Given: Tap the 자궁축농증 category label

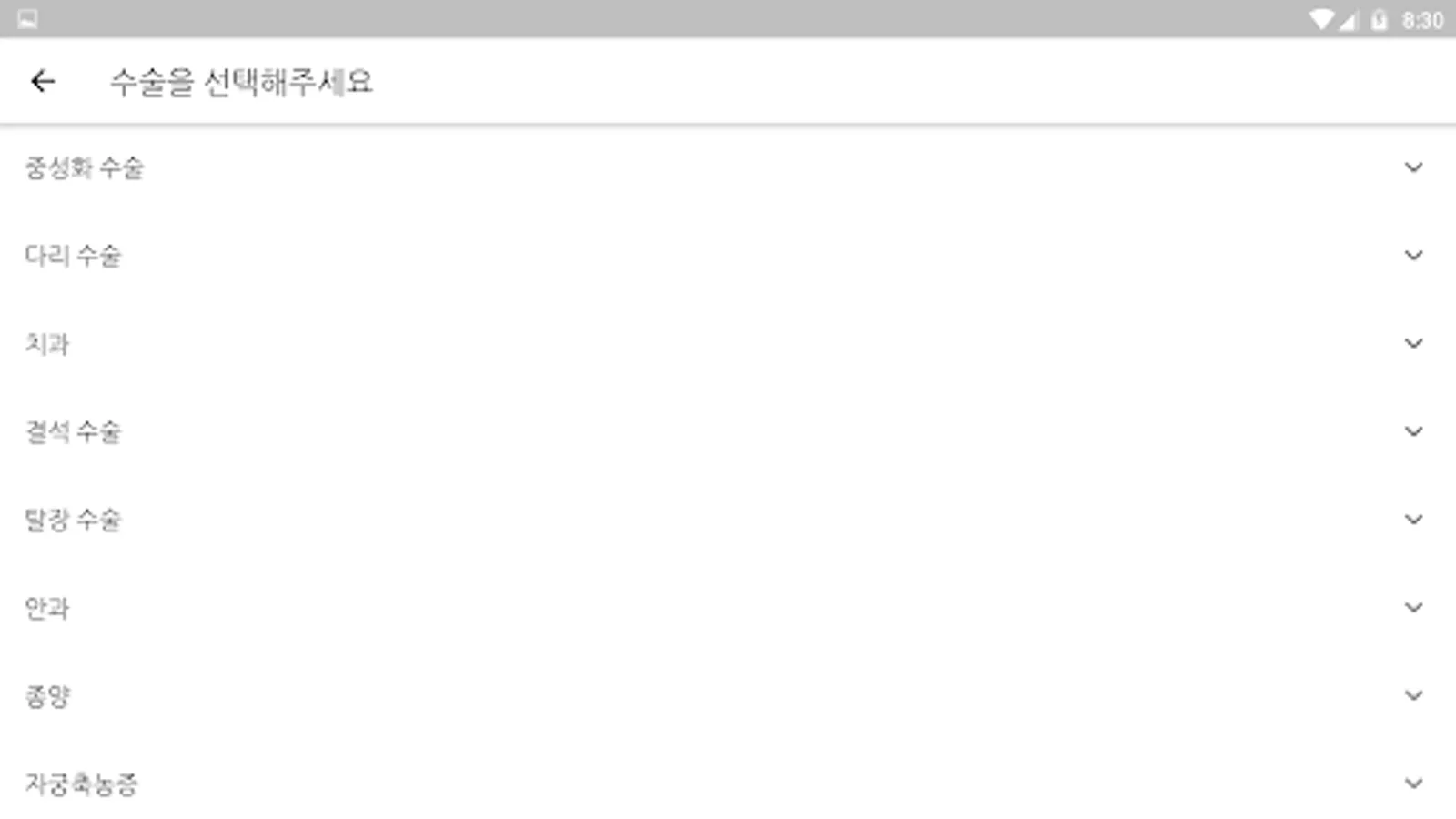Looking at the screenshot, I should pyautogui.click(x=81, y=784).
